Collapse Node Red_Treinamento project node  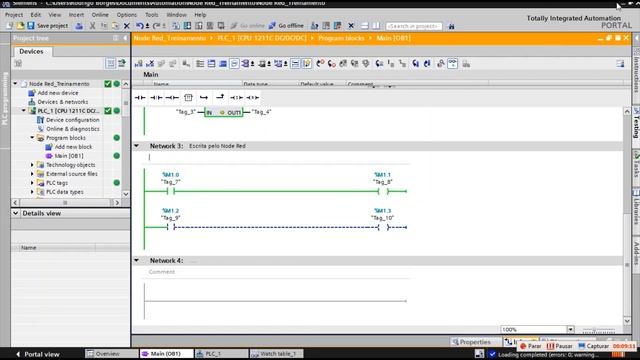click(16, 84)
